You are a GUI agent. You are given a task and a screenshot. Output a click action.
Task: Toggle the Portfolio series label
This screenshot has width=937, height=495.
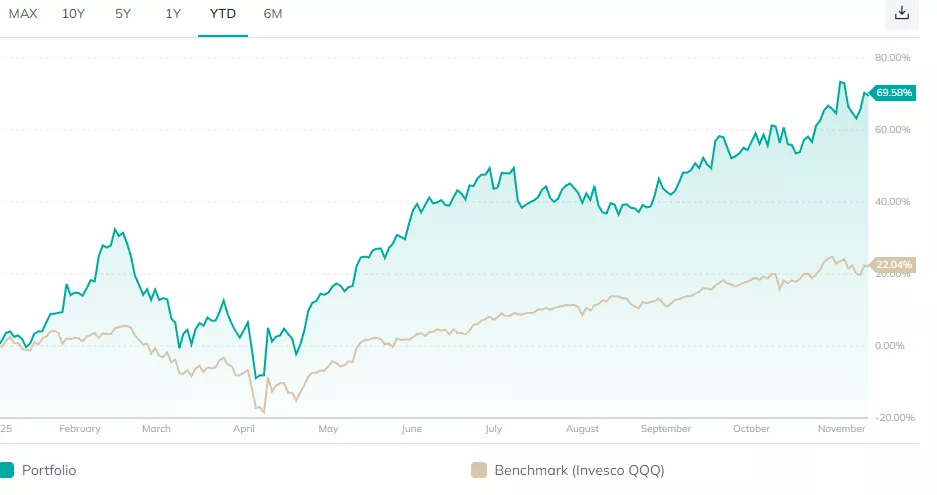pos(49,470)
